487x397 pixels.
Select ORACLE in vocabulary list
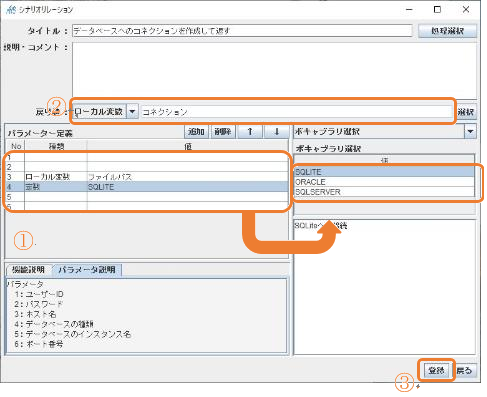384,182
